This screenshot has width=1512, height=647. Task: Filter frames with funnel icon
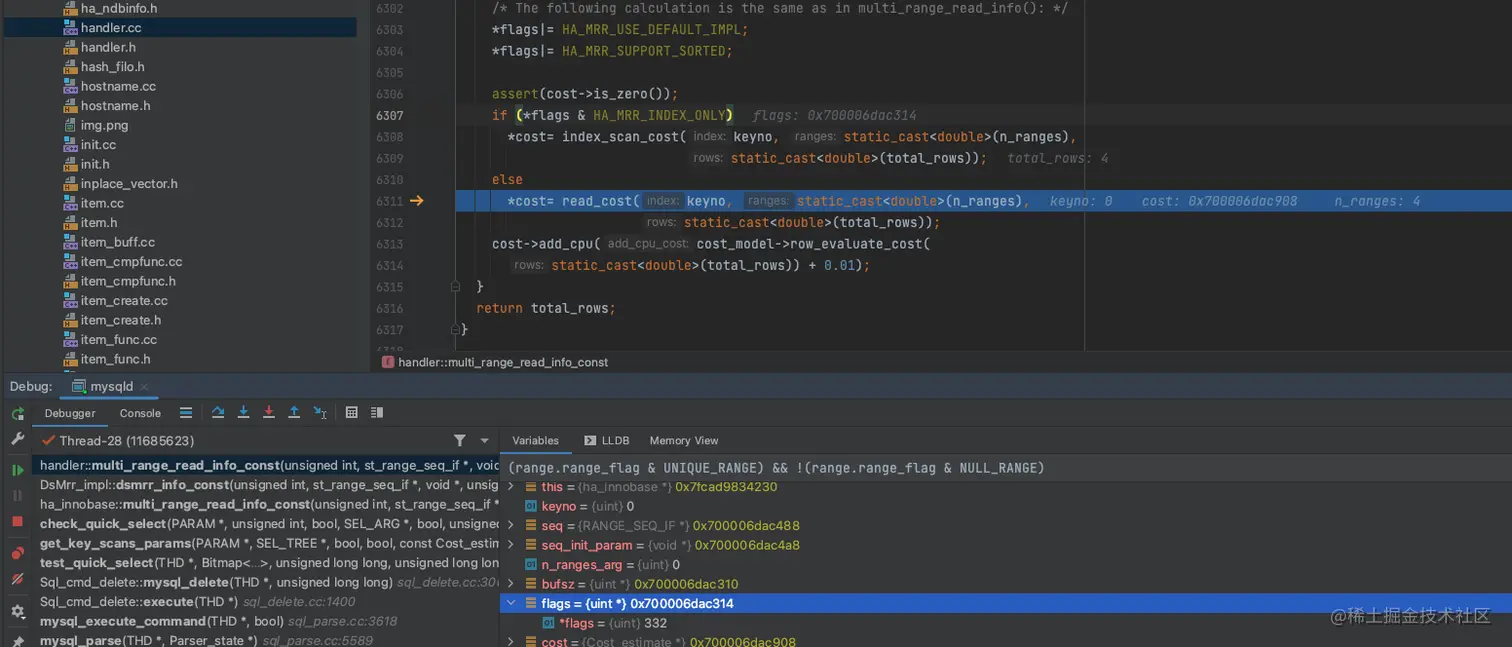pyautogui.click(x=459, y=440)
